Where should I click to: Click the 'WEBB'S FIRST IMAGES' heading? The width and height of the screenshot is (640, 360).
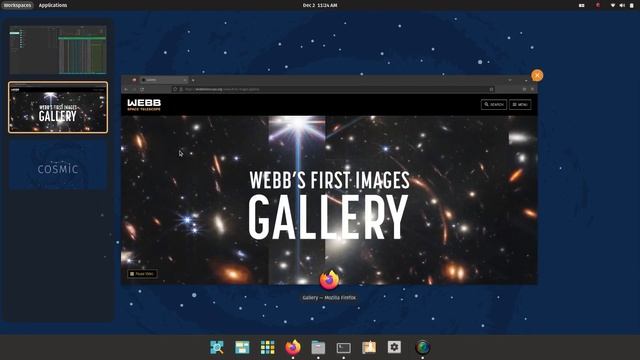pyautogui.click(x=329, y=180)
